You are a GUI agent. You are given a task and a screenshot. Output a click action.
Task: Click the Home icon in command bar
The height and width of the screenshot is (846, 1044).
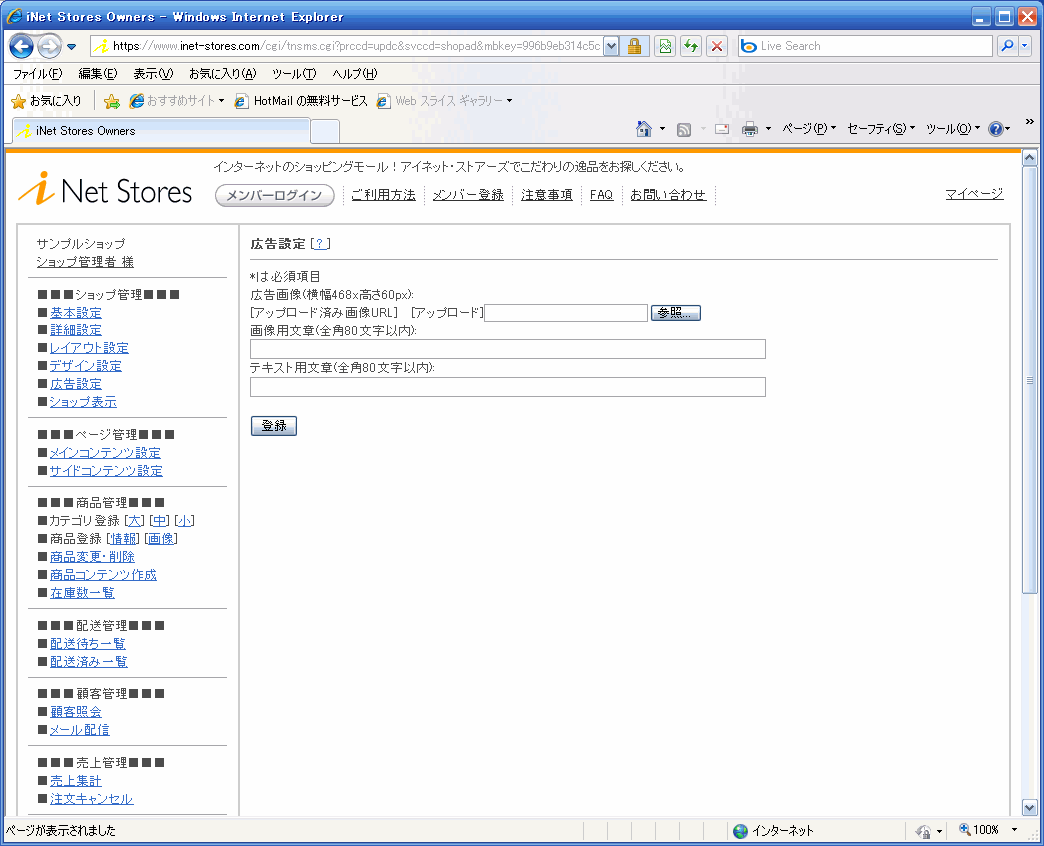coord(645,129)
